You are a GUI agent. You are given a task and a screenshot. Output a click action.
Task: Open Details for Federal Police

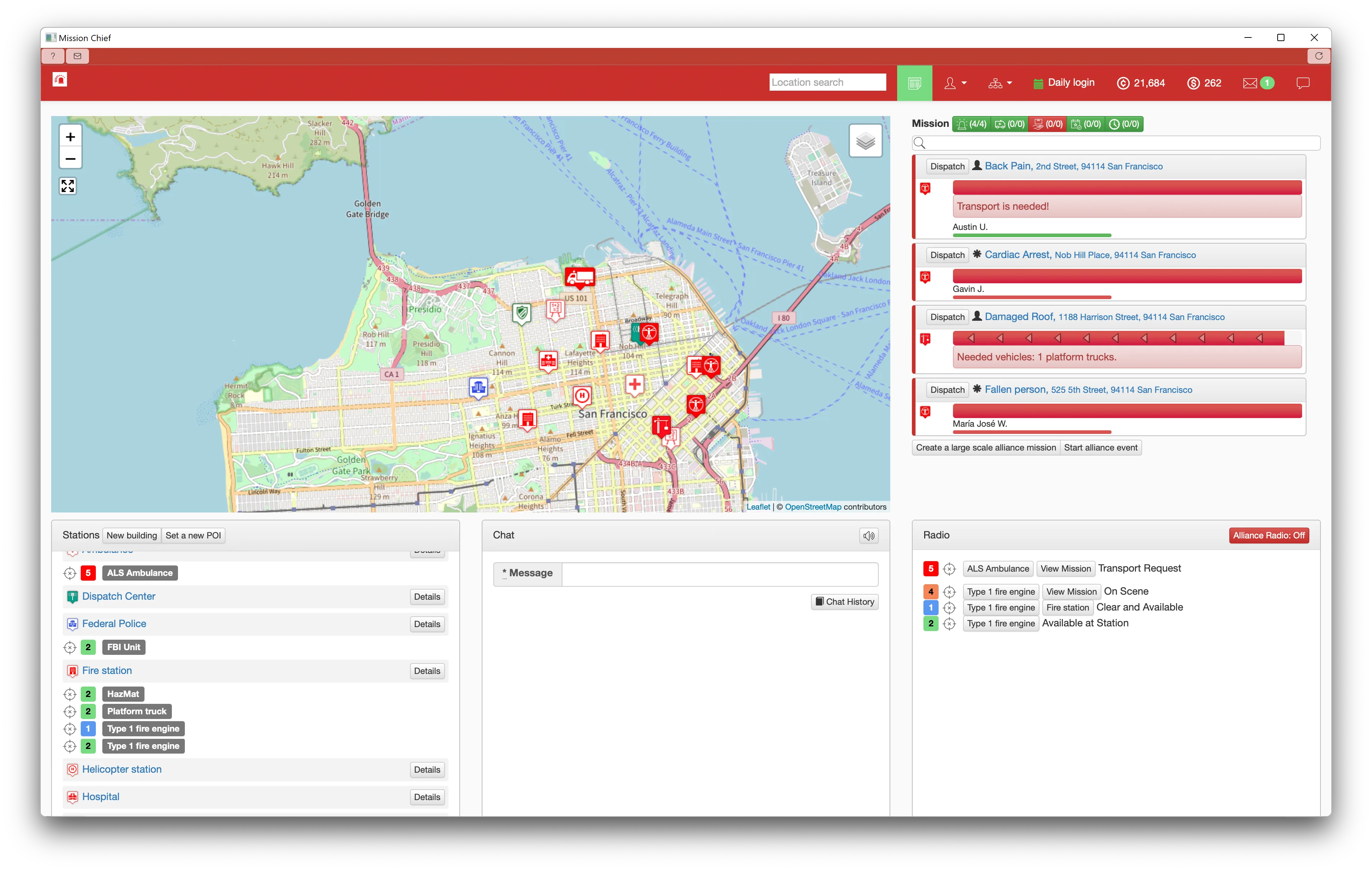tap(427, 624)
